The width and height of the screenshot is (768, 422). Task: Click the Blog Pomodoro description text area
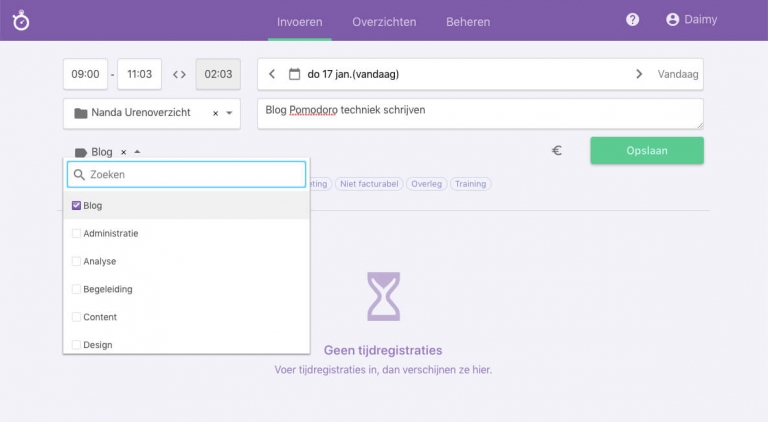[480, 114]
